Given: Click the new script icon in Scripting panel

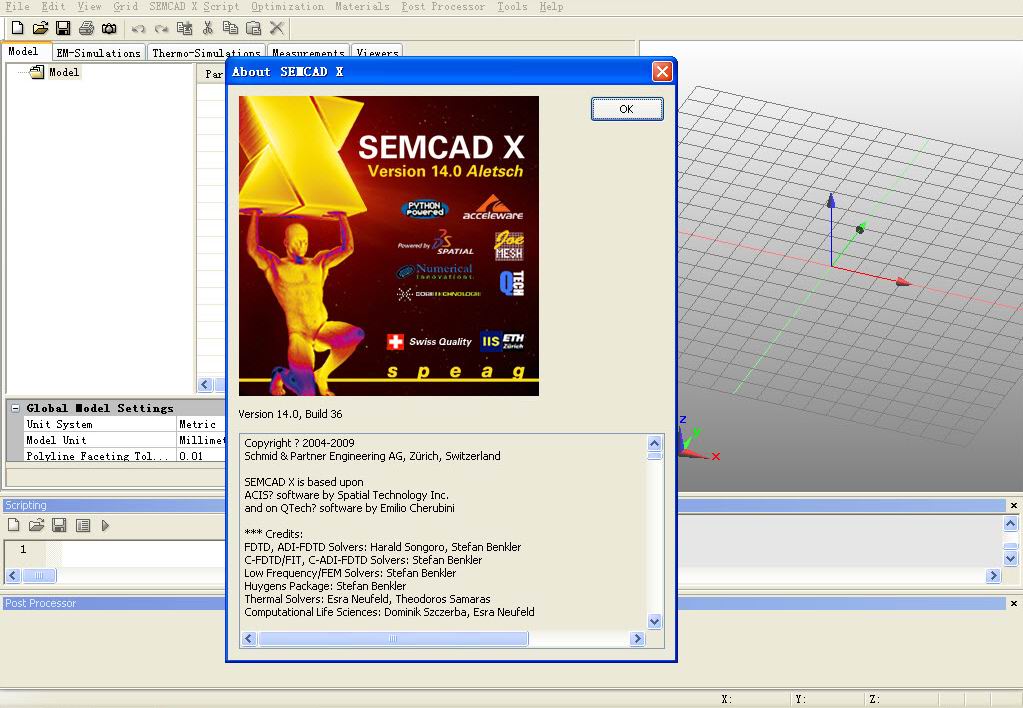Looking at the screenshot, I should 14,525.
